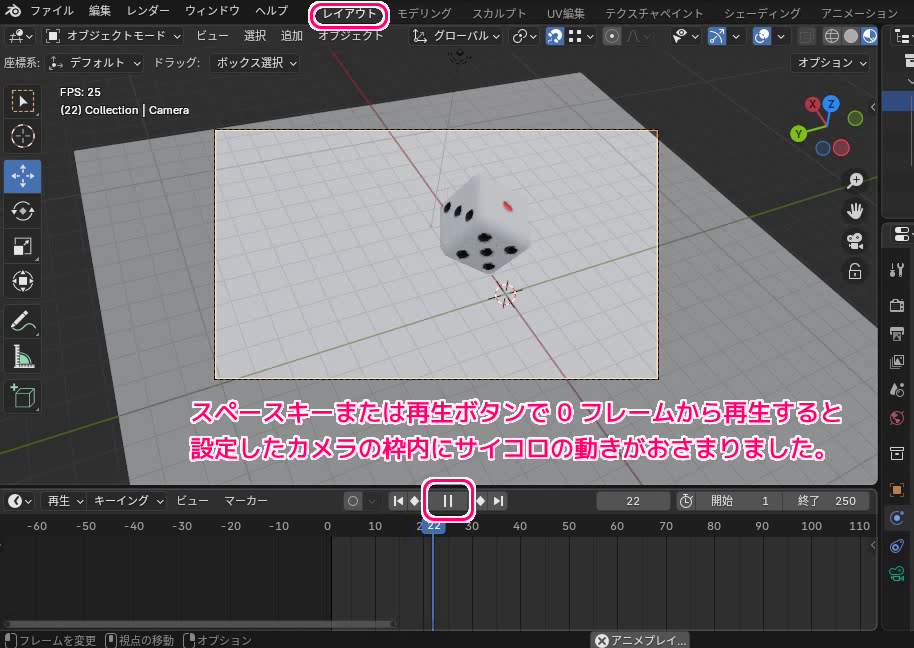Select the Annotate pencil tool
This screenshot has height=648, width=914.
pos(22,322)
